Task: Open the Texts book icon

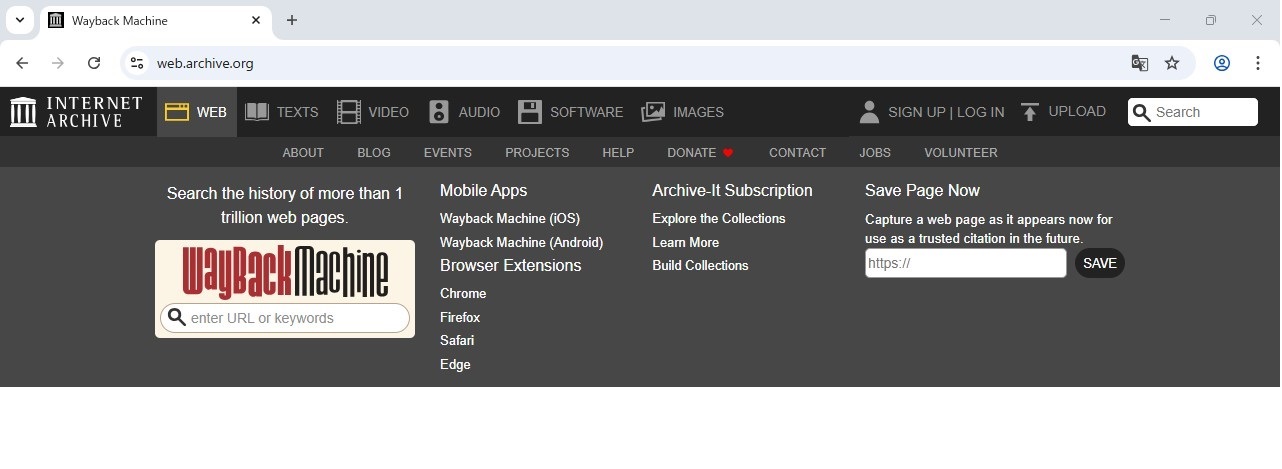Action: click(x=257, y=112)
